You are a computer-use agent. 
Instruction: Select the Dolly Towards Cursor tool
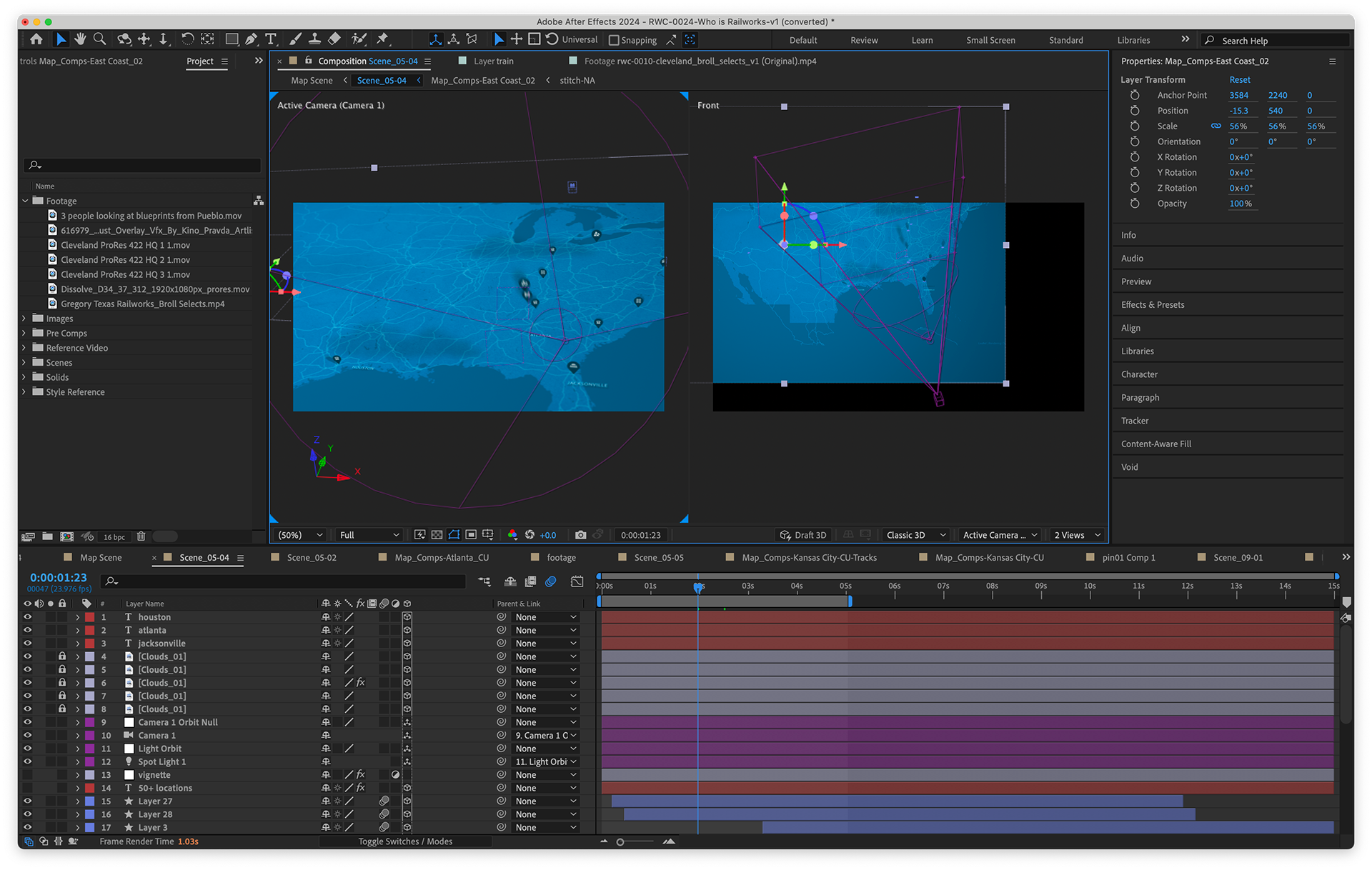pyautogui.click(x=163, y=39)
